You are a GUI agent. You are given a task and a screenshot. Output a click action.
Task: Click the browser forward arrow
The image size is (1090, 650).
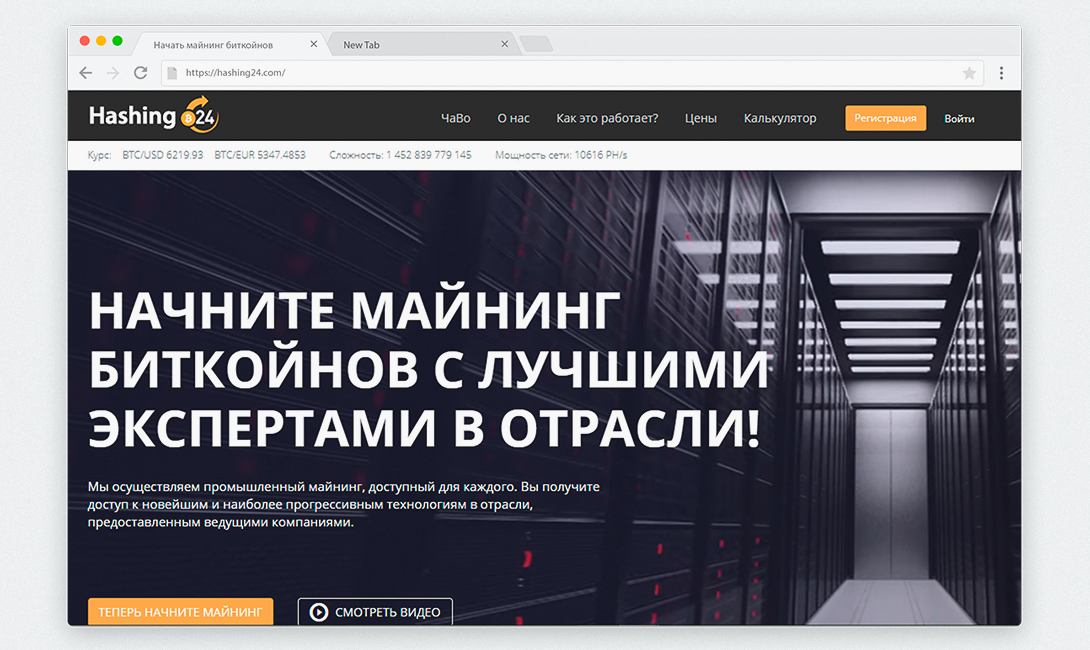[113, 73]
